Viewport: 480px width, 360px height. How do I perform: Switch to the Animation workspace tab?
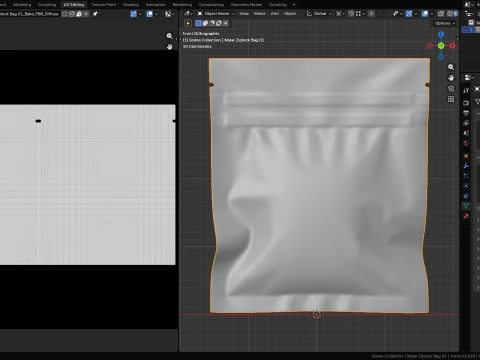point(156,5)
